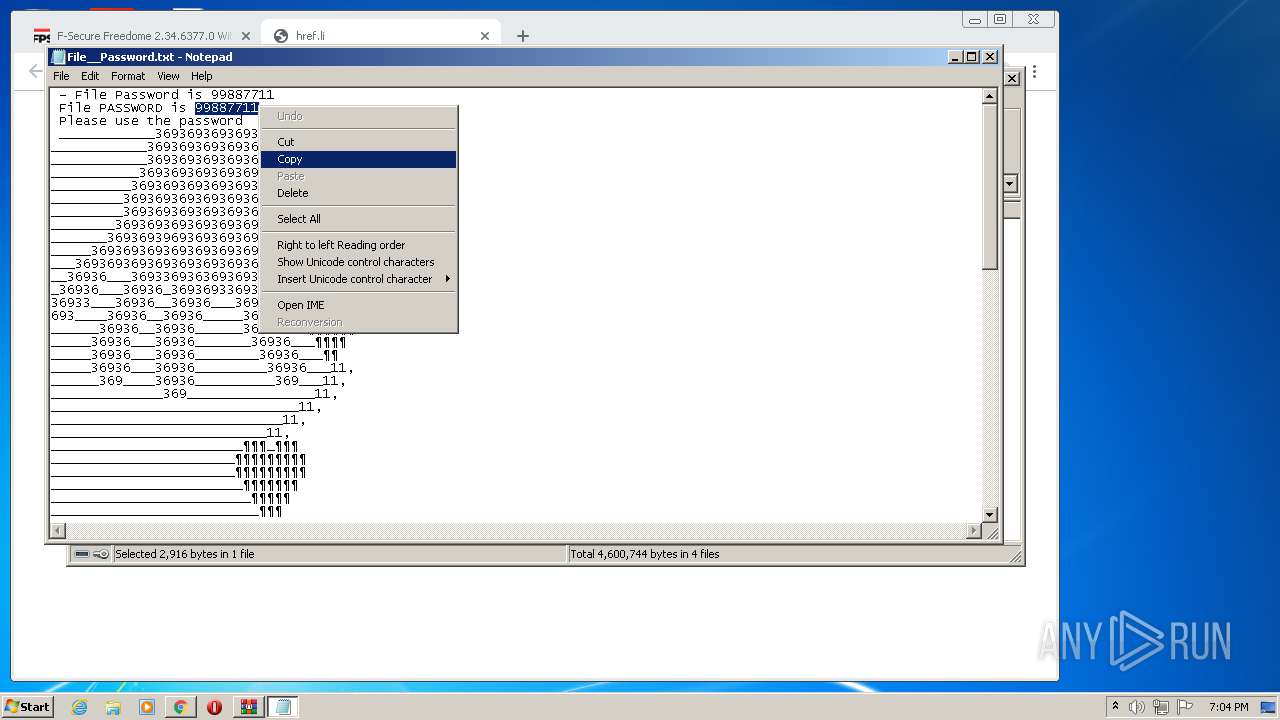The height and width of the screenshot is (720, 1280).
Task: Open Action Center flag tray icon
Action: pyautogui.click(x=1185, y=707)
